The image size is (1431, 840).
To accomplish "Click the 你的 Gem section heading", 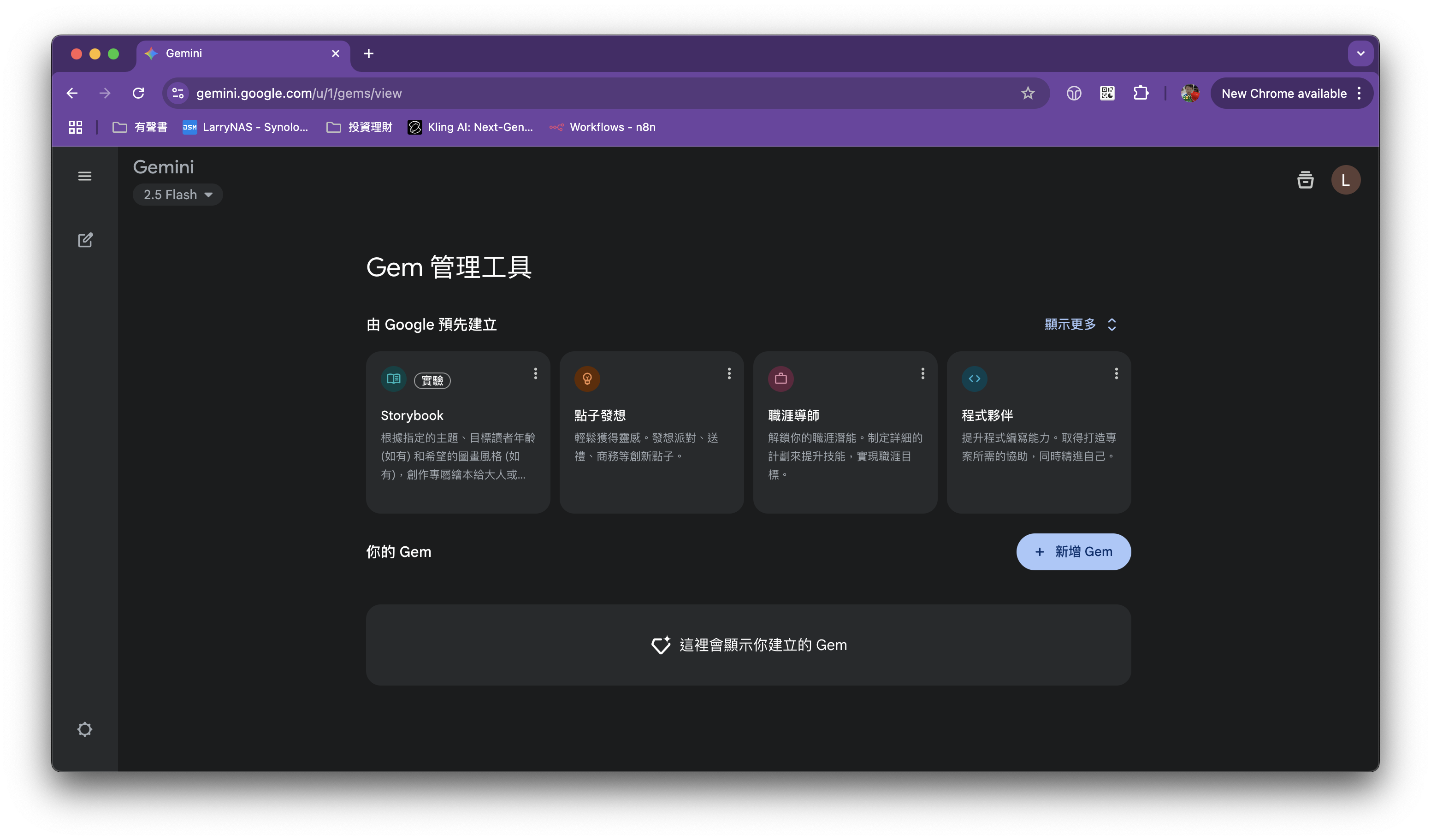I will [399, 551].
